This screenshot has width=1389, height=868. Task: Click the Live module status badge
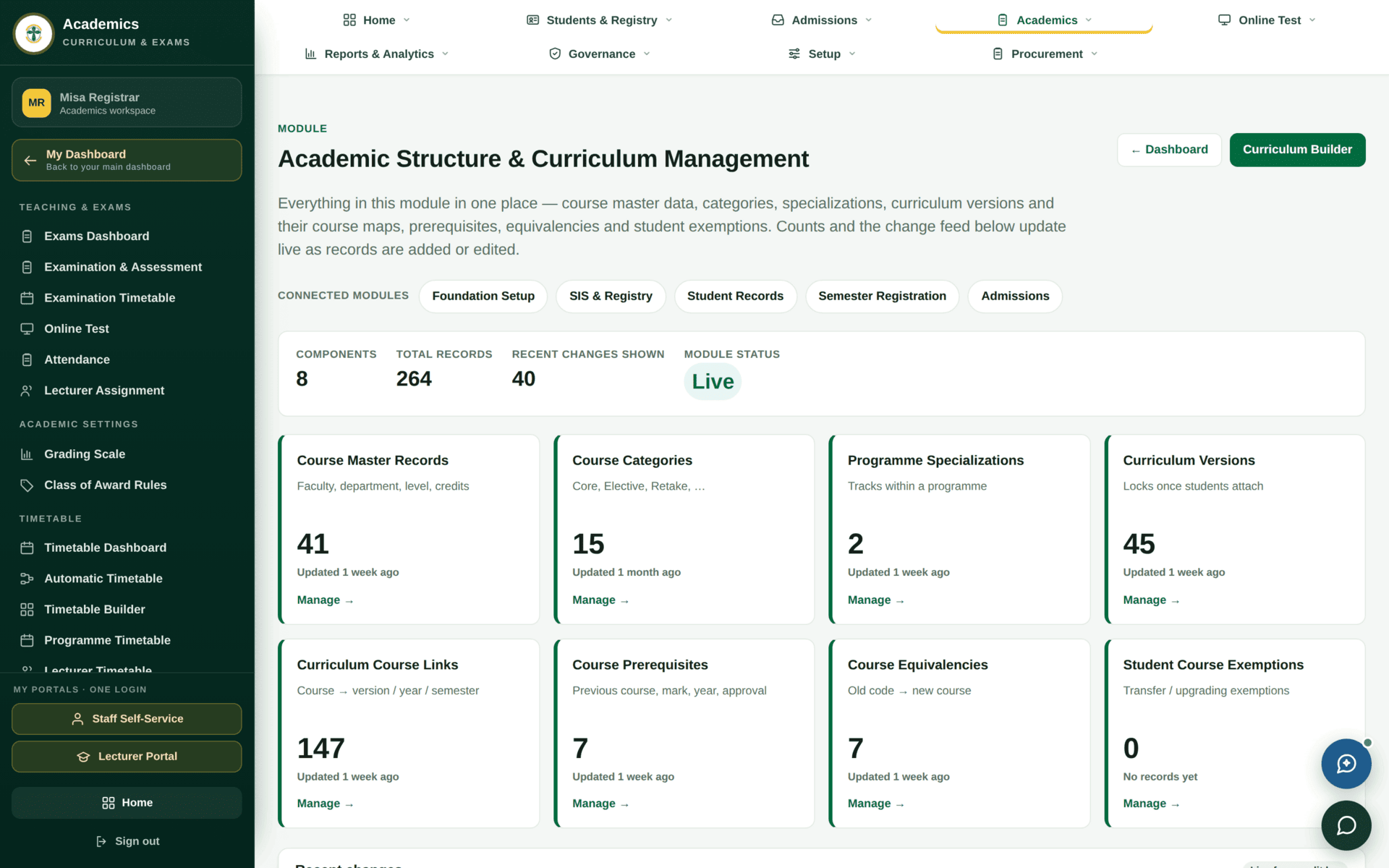tap(713, 381)
